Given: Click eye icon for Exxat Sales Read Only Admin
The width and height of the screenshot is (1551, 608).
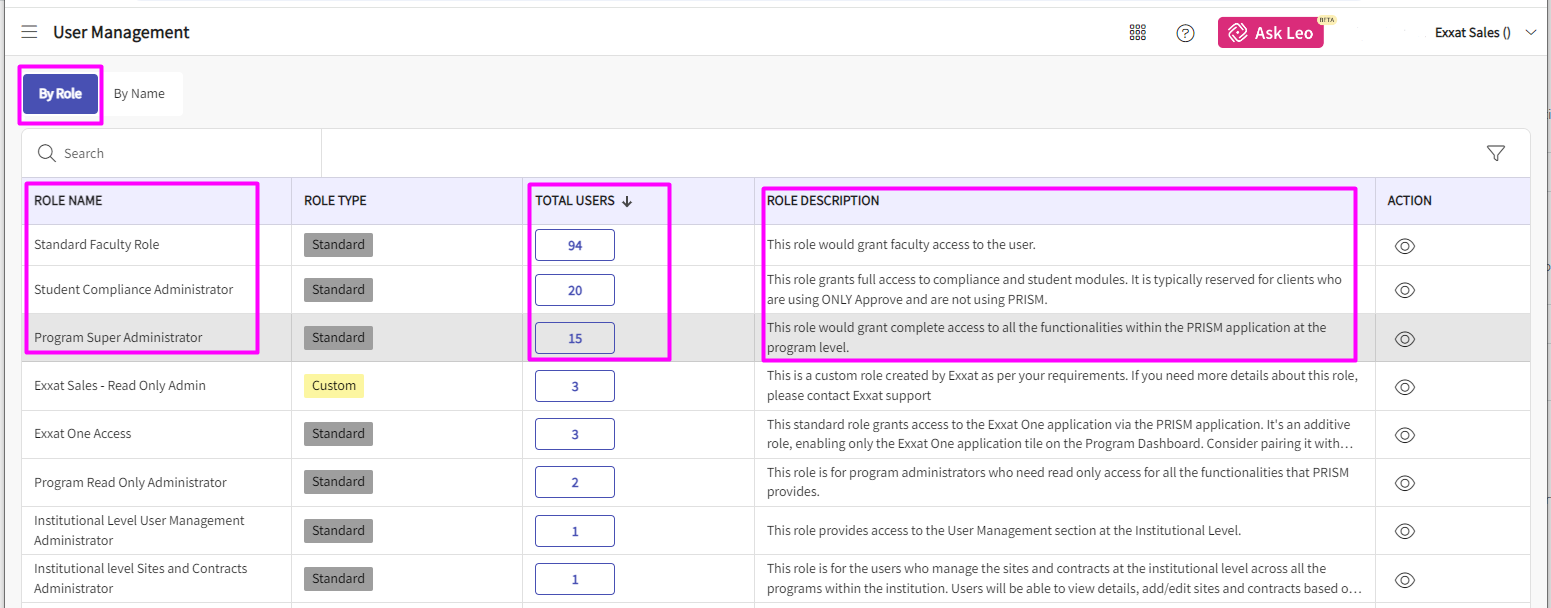Looking at the screenshot, I should pos(1404,387).
